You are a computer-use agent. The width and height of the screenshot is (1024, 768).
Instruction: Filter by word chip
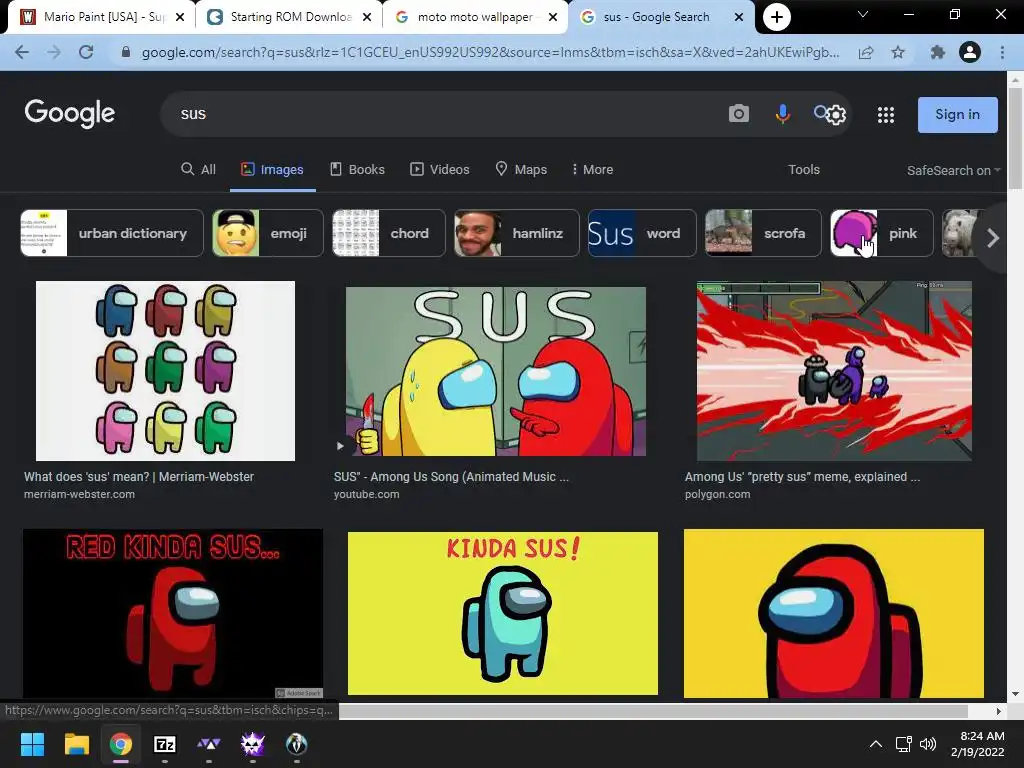coord(642,233)
